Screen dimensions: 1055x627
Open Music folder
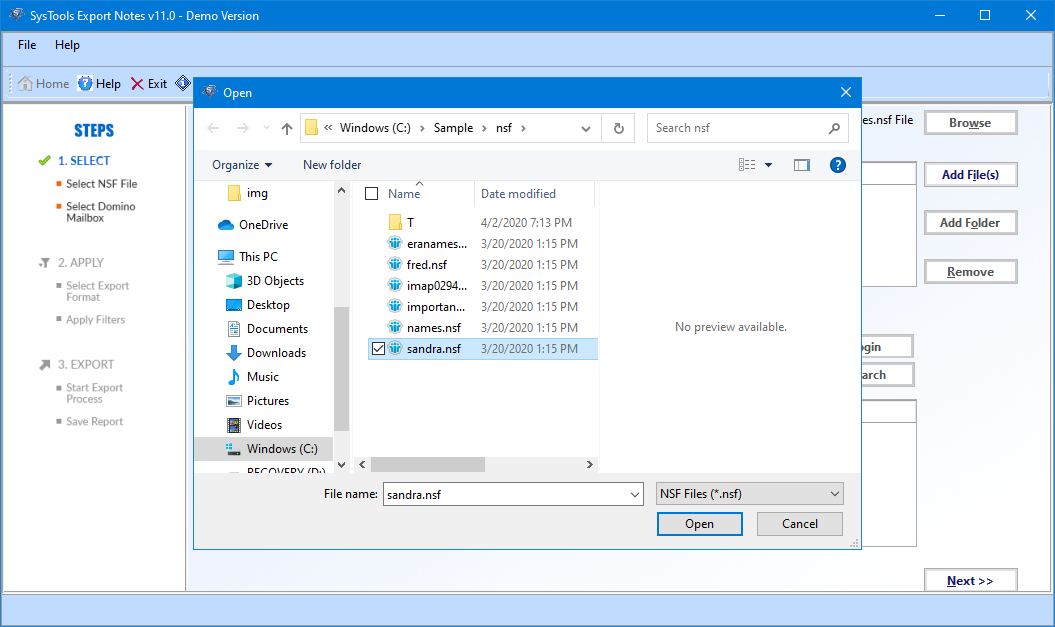pos(252,377)
